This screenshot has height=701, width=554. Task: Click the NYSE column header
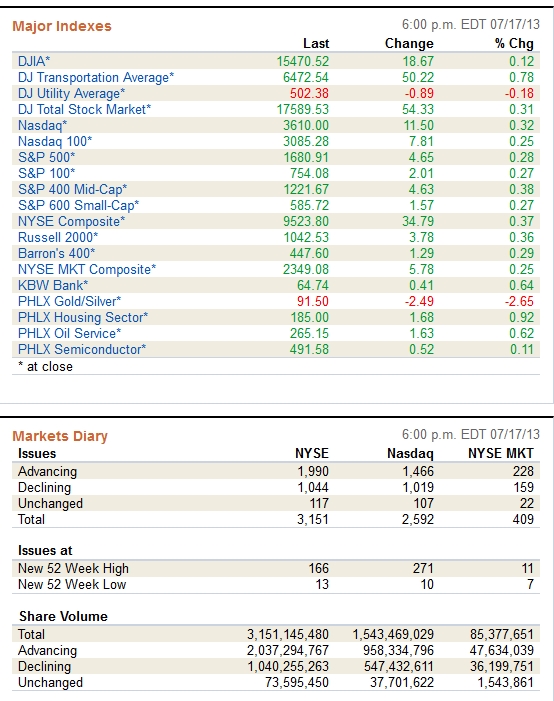[312, 453]
